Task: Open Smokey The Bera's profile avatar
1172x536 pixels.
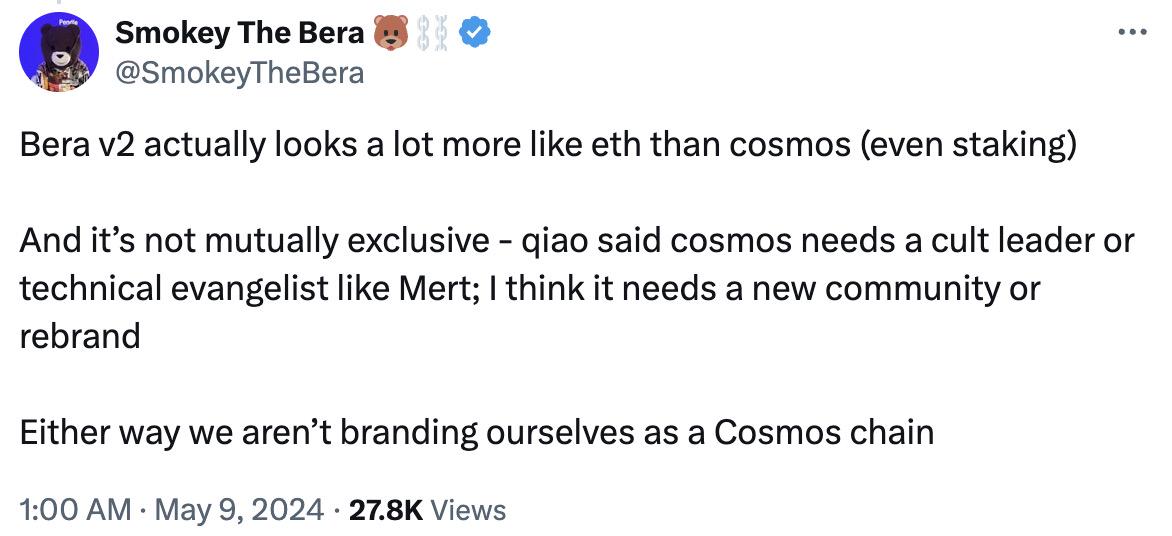Action: click(58, 52)
